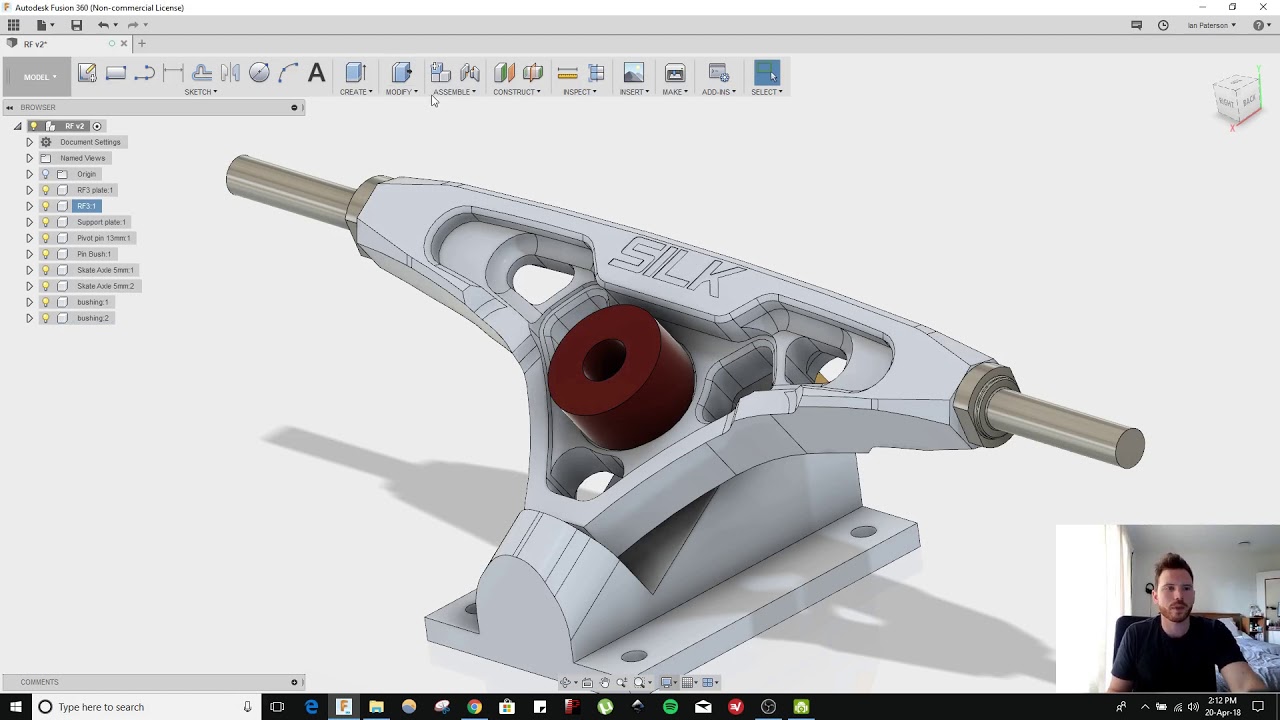
Task: Select the Pin Bush:1 tree item
Action: click(x=94, y=254)
